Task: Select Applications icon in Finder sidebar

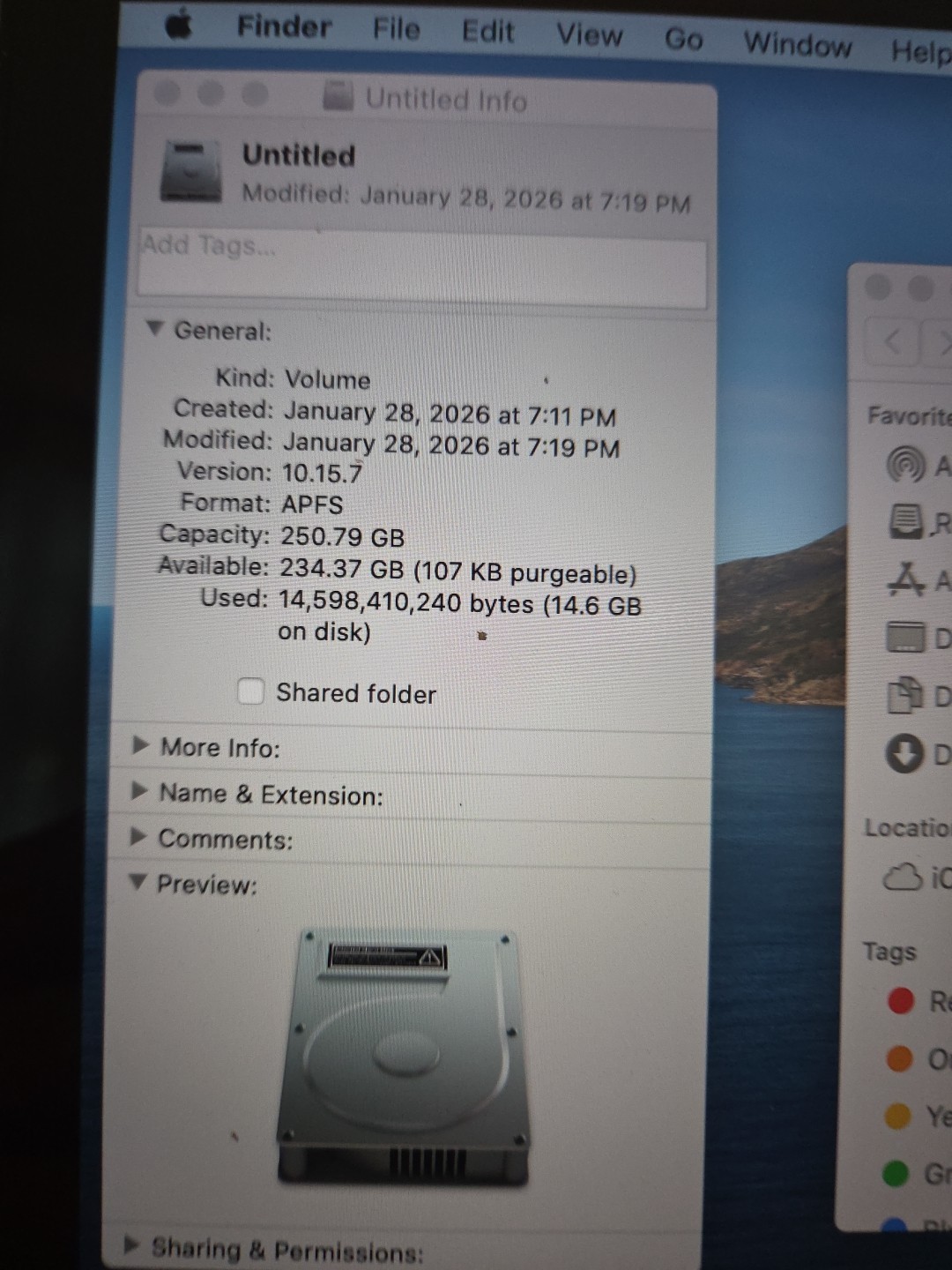Action: coord(905,579)
